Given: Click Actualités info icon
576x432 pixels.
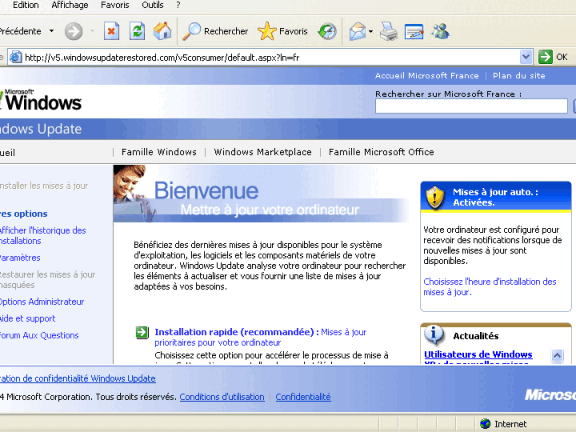Looking at the screenshot, I should coord(433,334).
